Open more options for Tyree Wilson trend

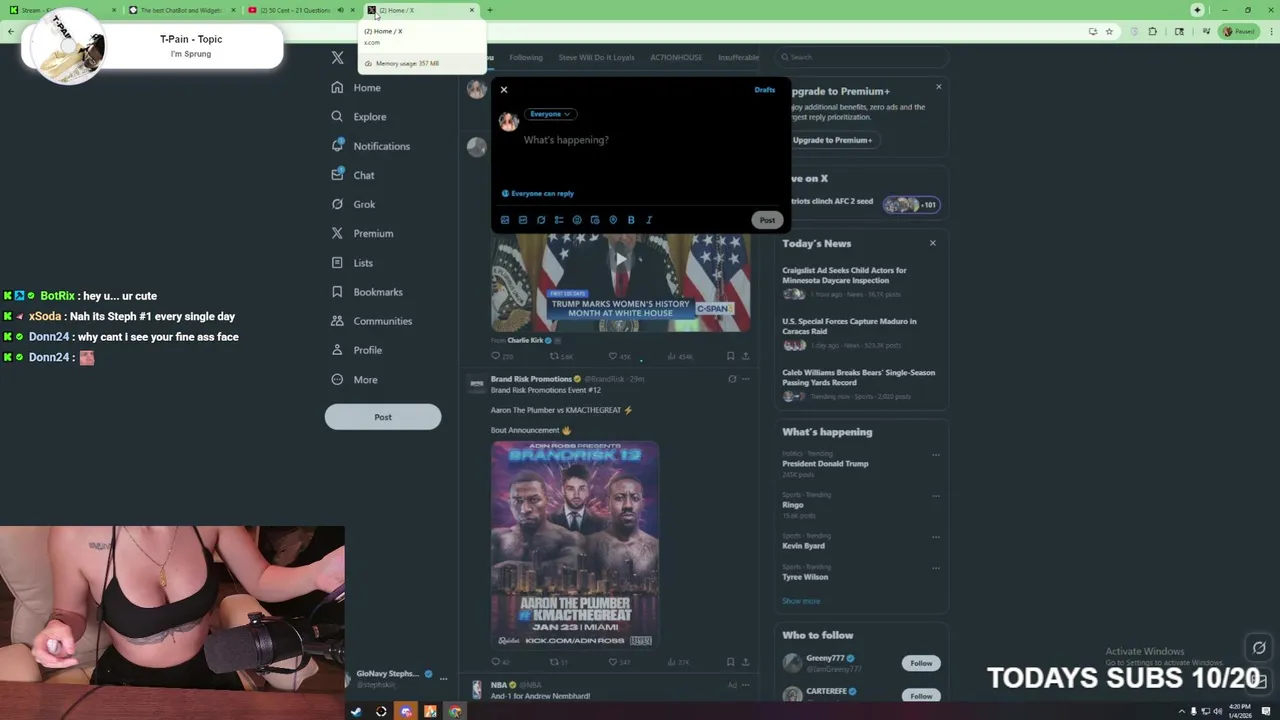tap(936, 568)
